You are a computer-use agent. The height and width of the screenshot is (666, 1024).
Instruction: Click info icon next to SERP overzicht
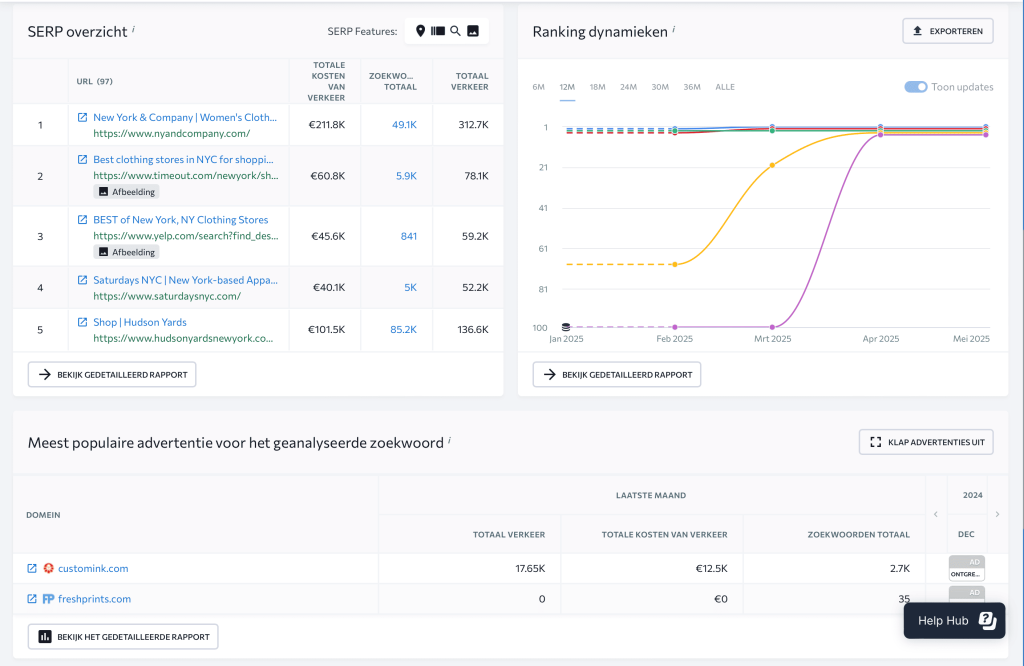tap(133, 29)
